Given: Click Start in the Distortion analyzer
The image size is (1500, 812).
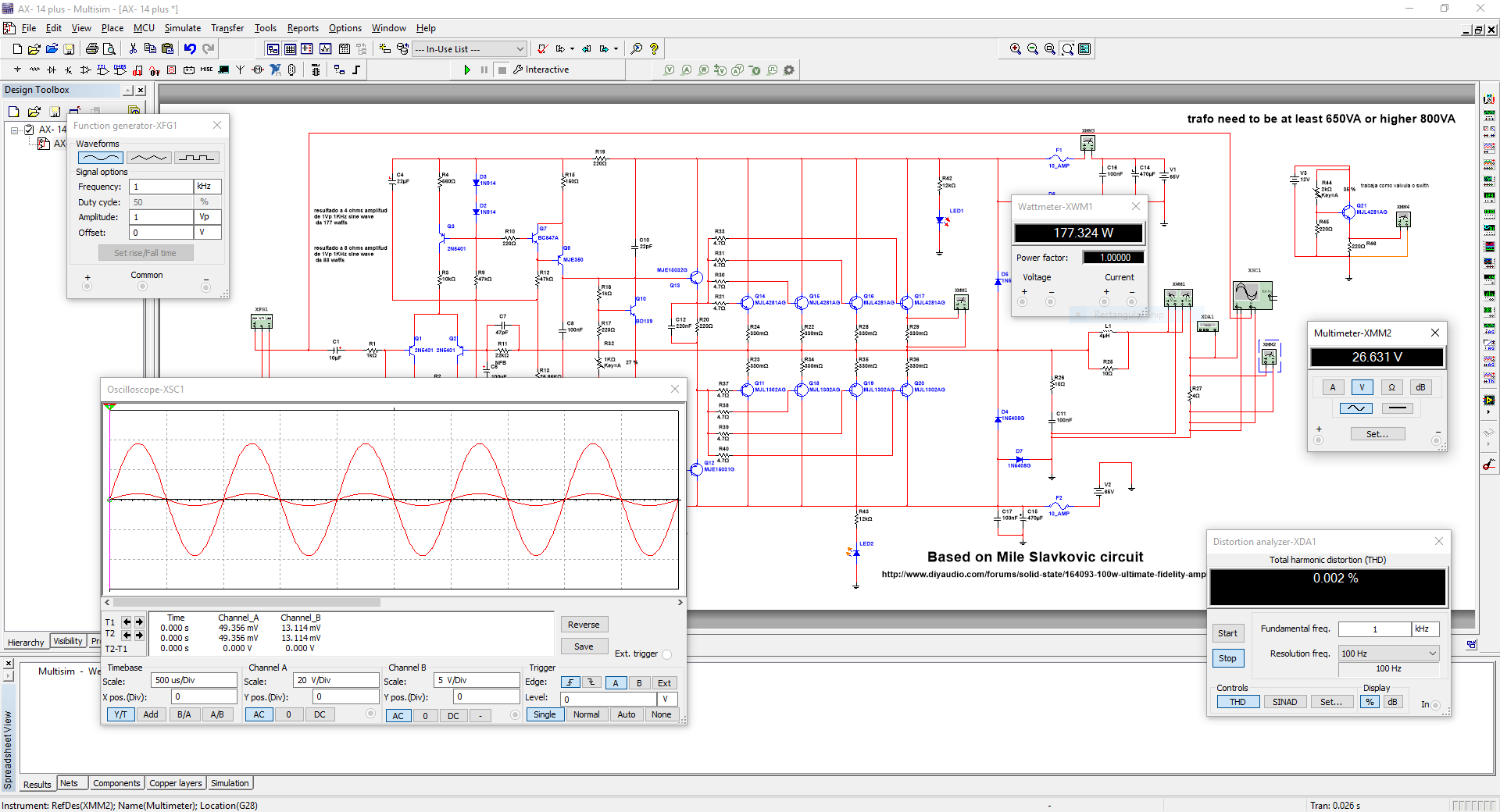Looking at the screenshot, I should [x=1227, y=633].
